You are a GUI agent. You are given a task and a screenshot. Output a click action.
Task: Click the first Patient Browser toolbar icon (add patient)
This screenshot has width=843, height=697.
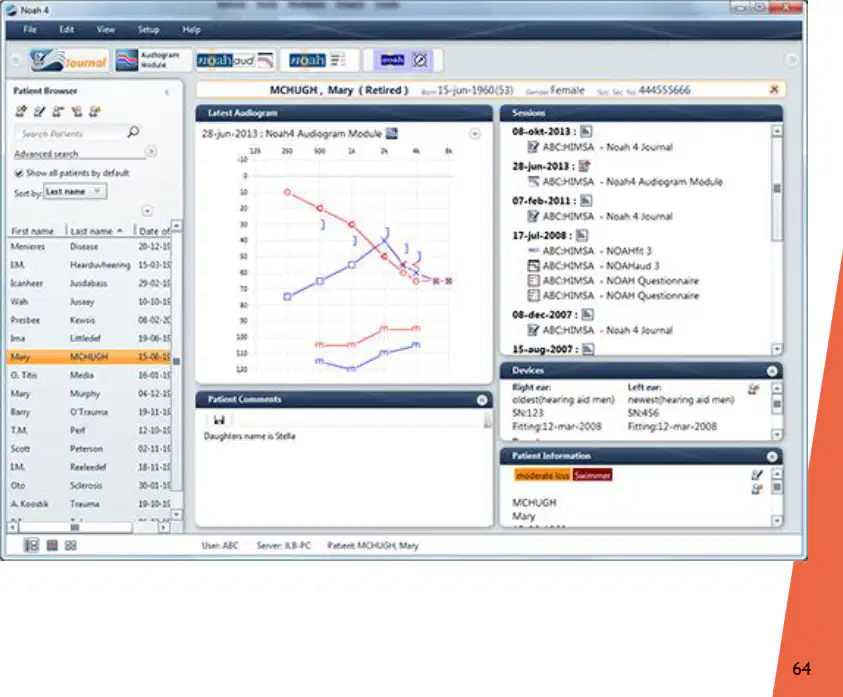click(x=21, y=111)
